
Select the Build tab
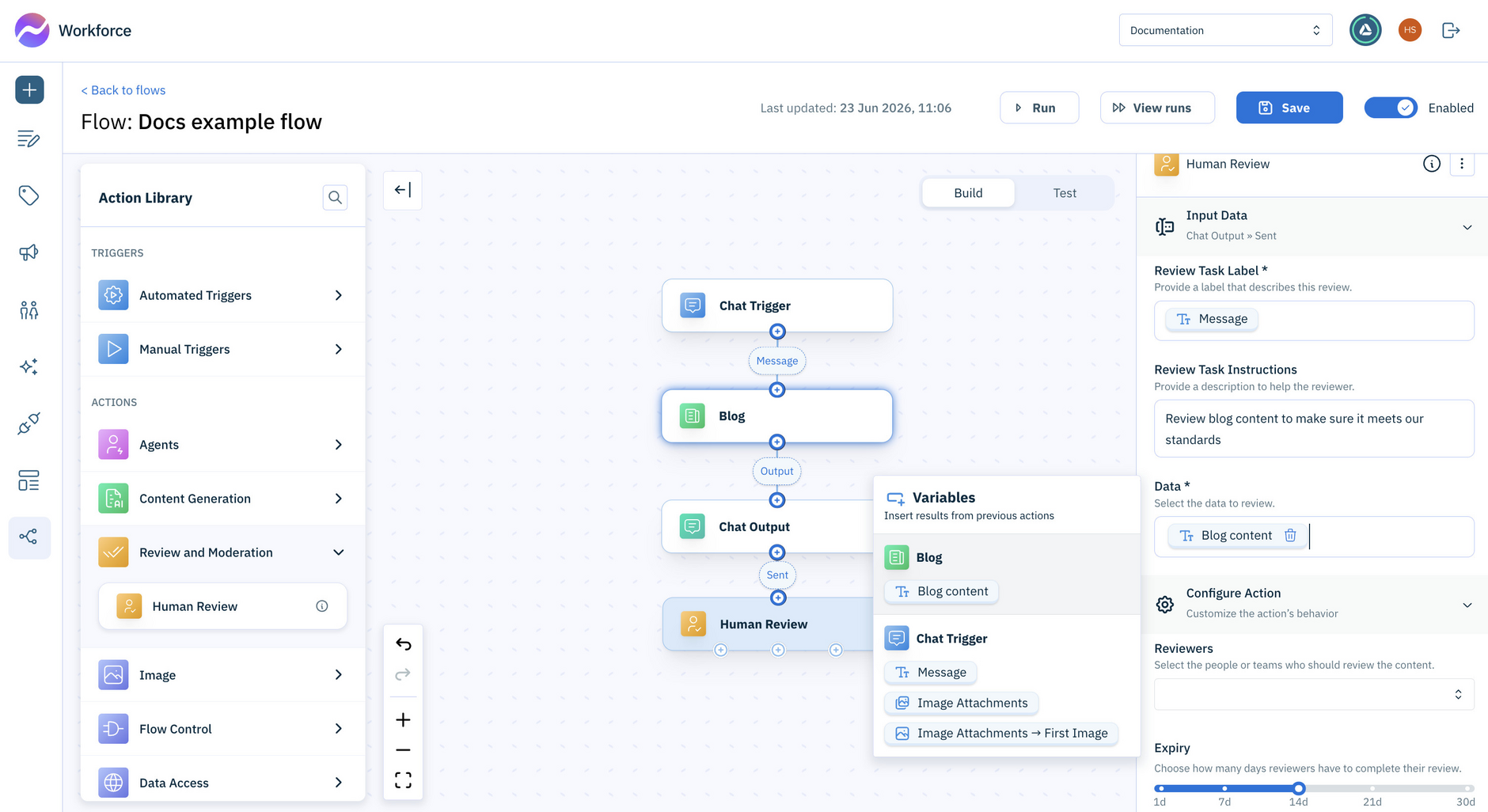coord(968,193)
